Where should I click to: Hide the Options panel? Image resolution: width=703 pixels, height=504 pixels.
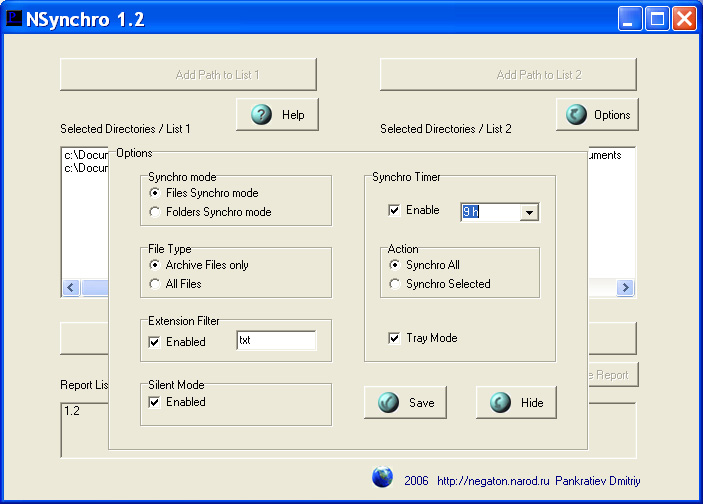pyautogui.click(x=516, y=402)
